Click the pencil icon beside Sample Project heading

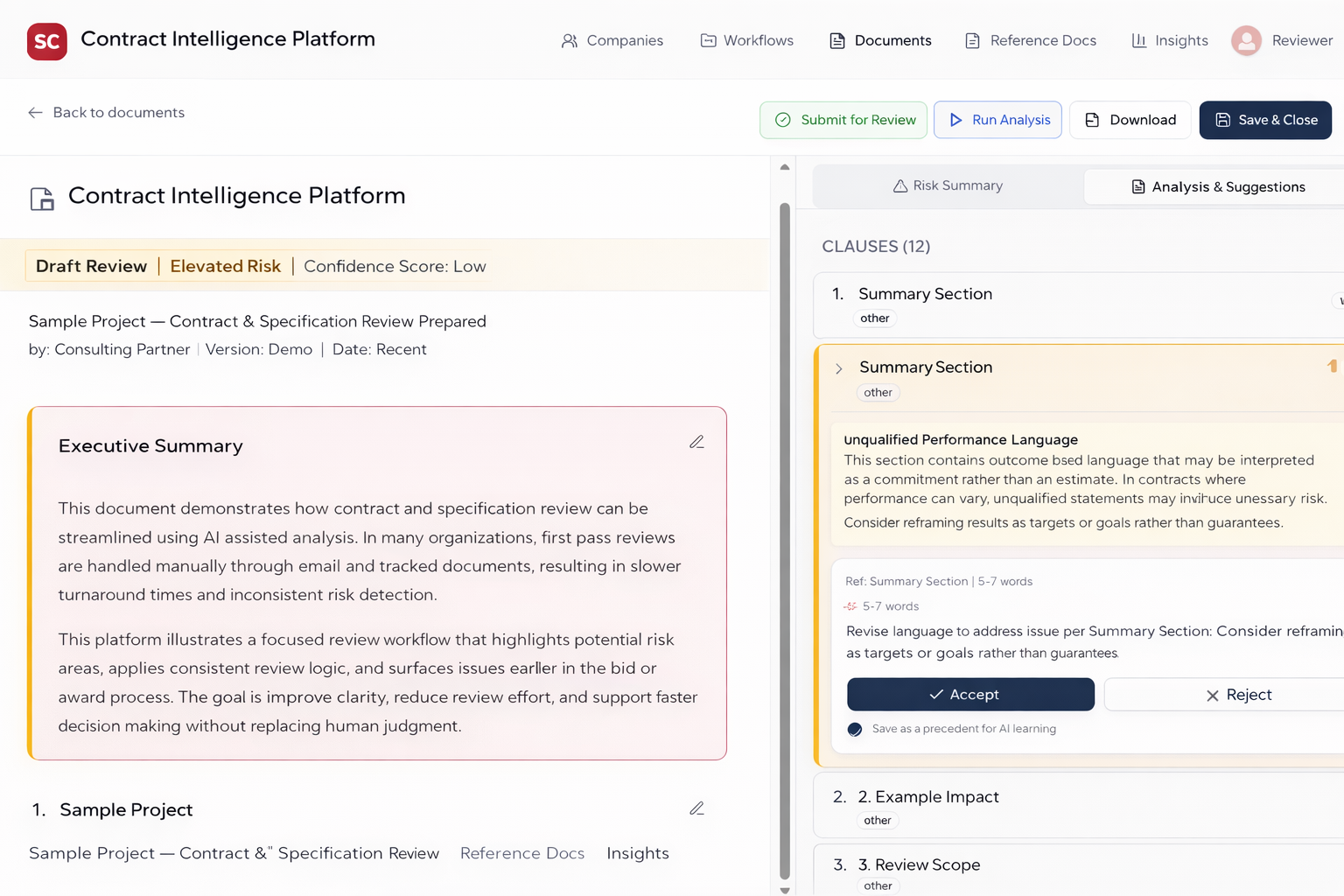[x=696, y=808]
